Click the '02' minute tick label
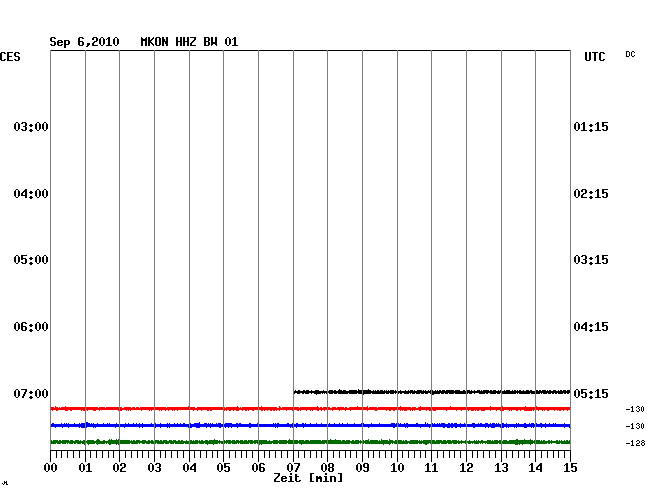Screen dimensions: 650x494 [119, 468]
